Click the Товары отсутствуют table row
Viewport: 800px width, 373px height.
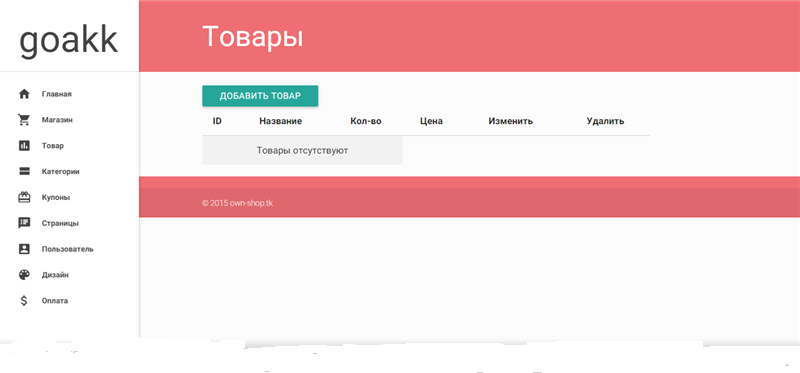click(303, 151)
